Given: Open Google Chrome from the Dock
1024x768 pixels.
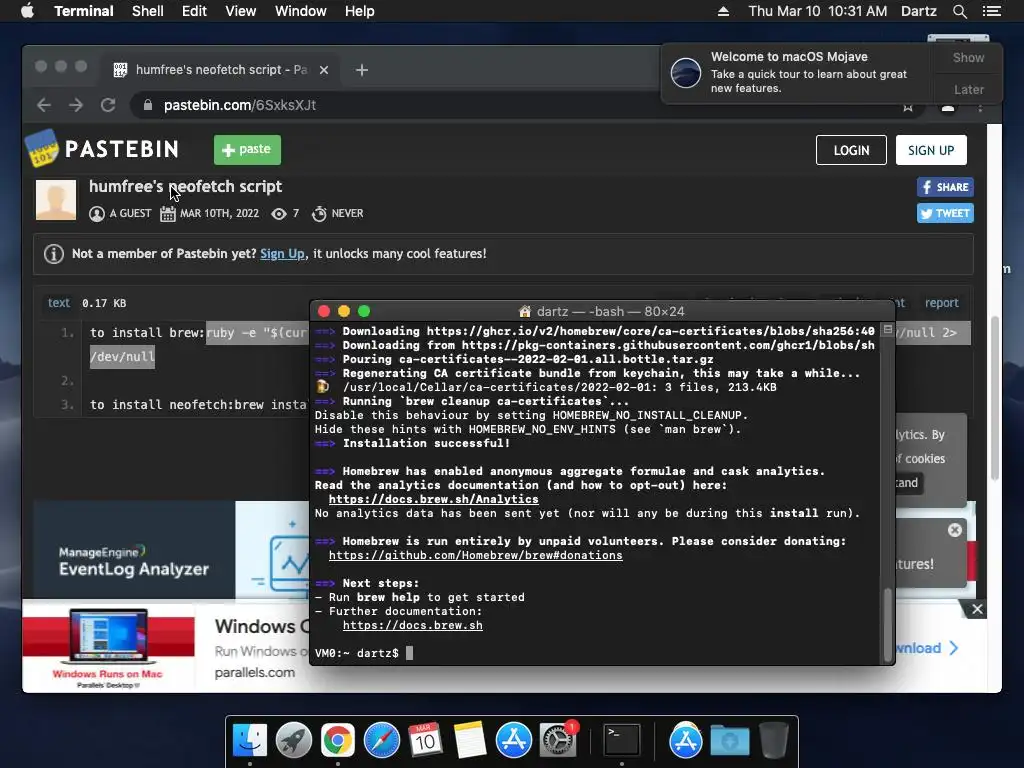Looking at the screenshot, I should (x=338, y=741).
